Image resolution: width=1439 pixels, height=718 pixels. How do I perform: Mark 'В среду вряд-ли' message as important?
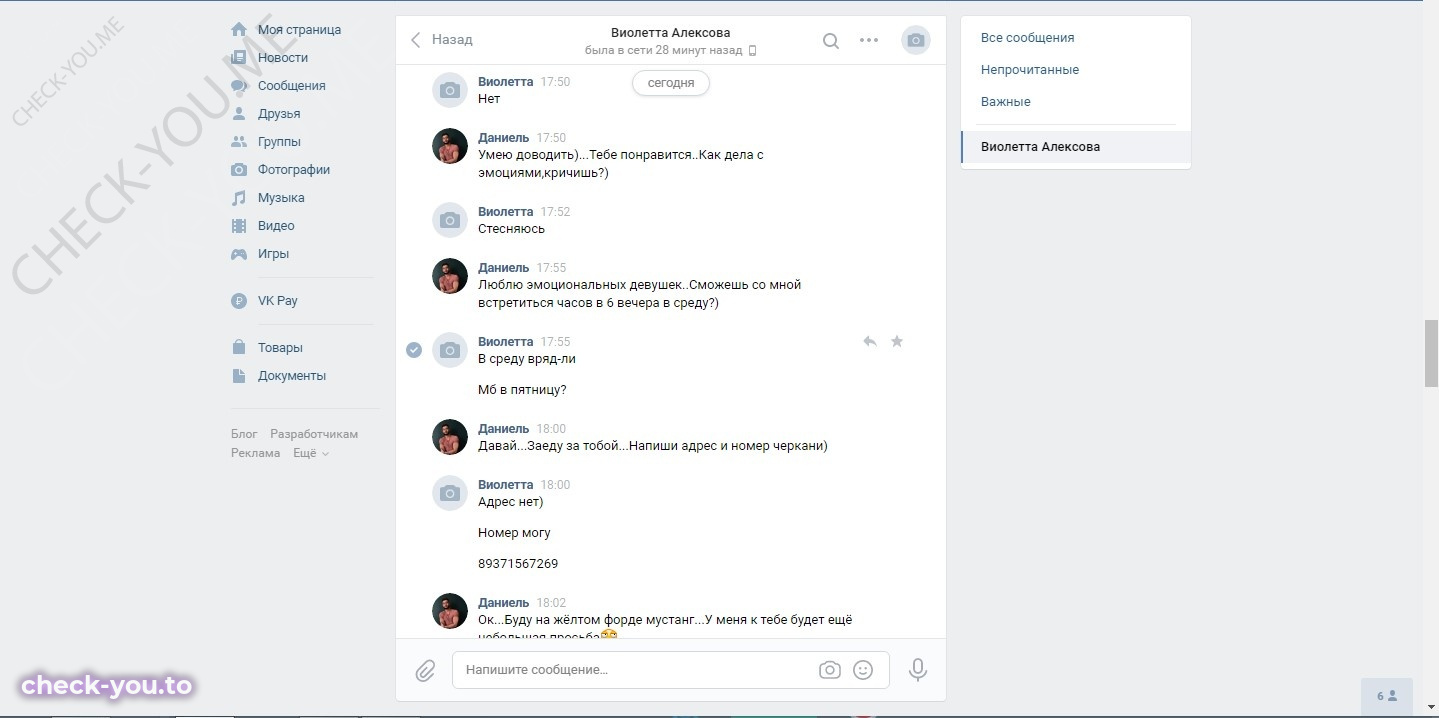[x=897, y=342]
